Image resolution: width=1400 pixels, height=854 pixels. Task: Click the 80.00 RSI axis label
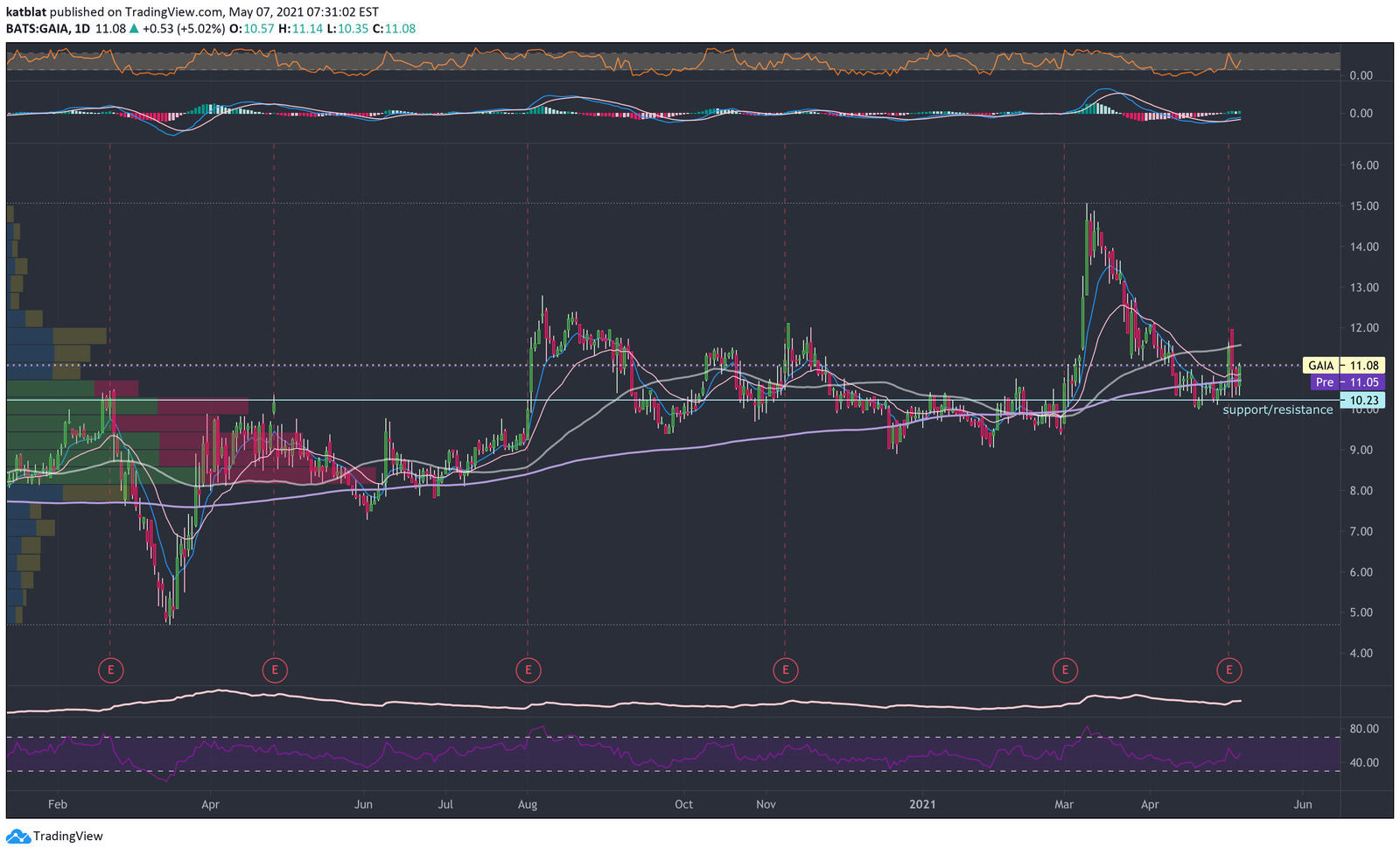tap(1364, 729)
